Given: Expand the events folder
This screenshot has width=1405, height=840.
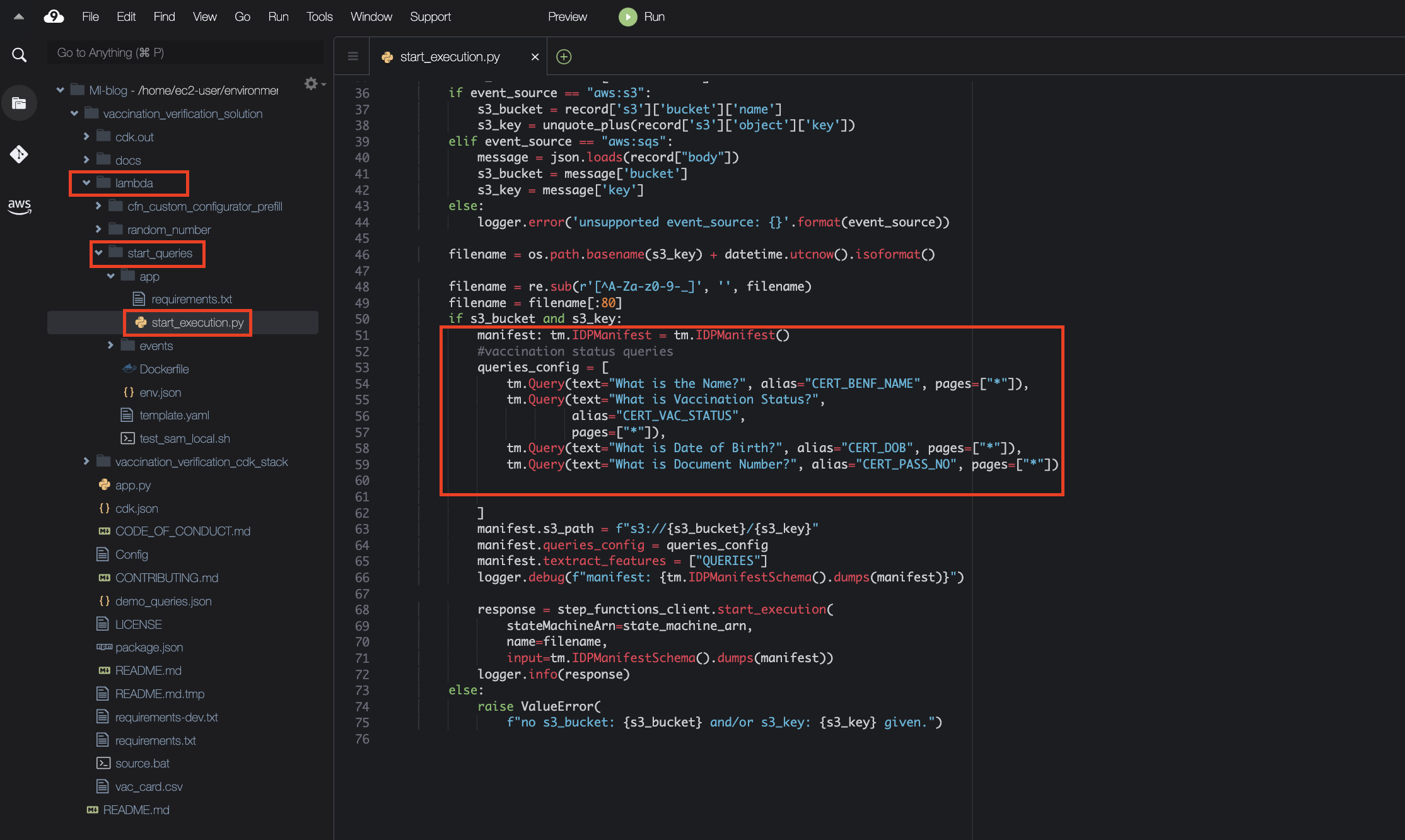Looking at the screenshot, I should click(x=110, y=346).
